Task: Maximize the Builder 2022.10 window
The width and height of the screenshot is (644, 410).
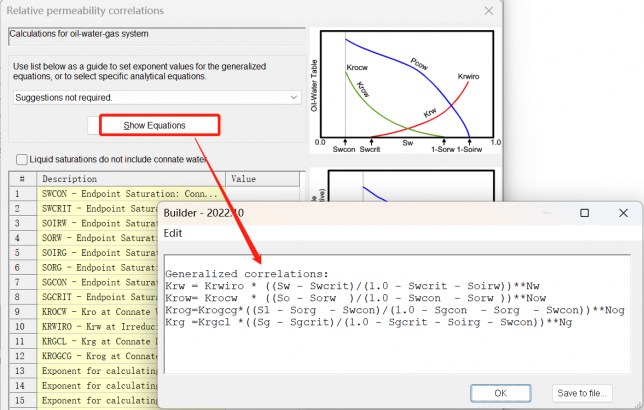Action: (585, 213)
